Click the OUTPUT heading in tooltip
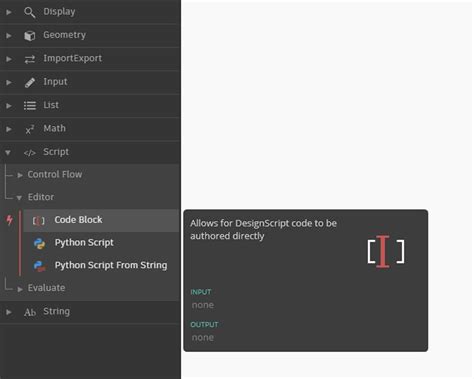This screenshot has width=474, height=379. point(204,325)
